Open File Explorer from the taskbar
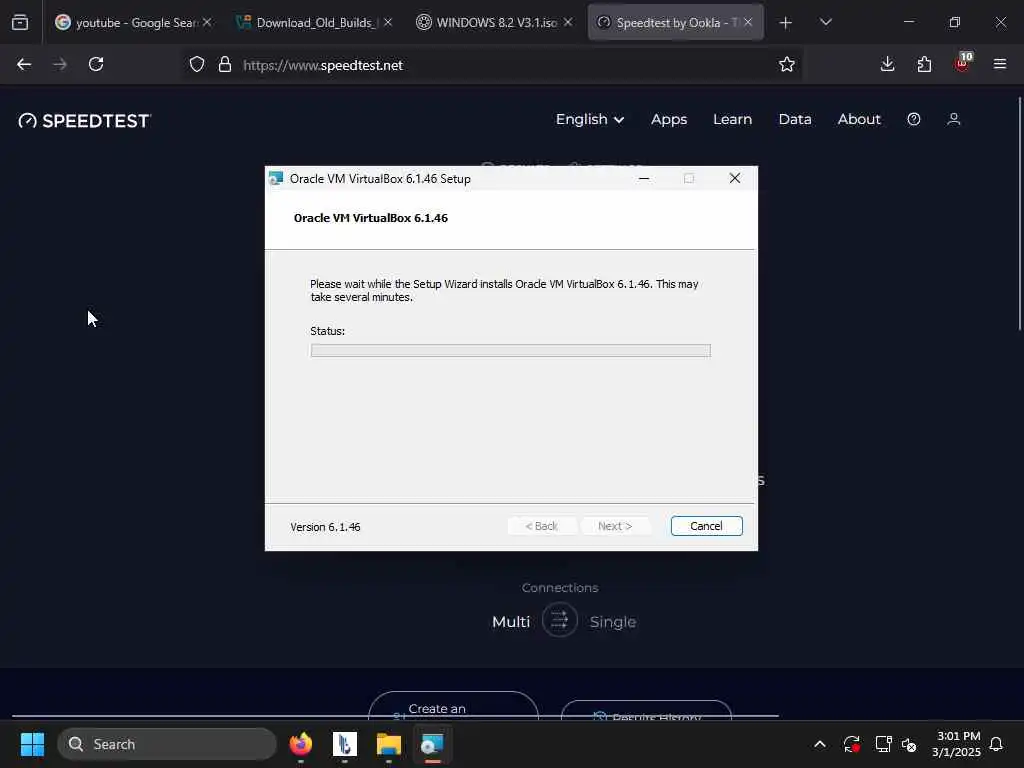Image resolution: width=1024 pixels, height=768 pixels. click(389, 744)
